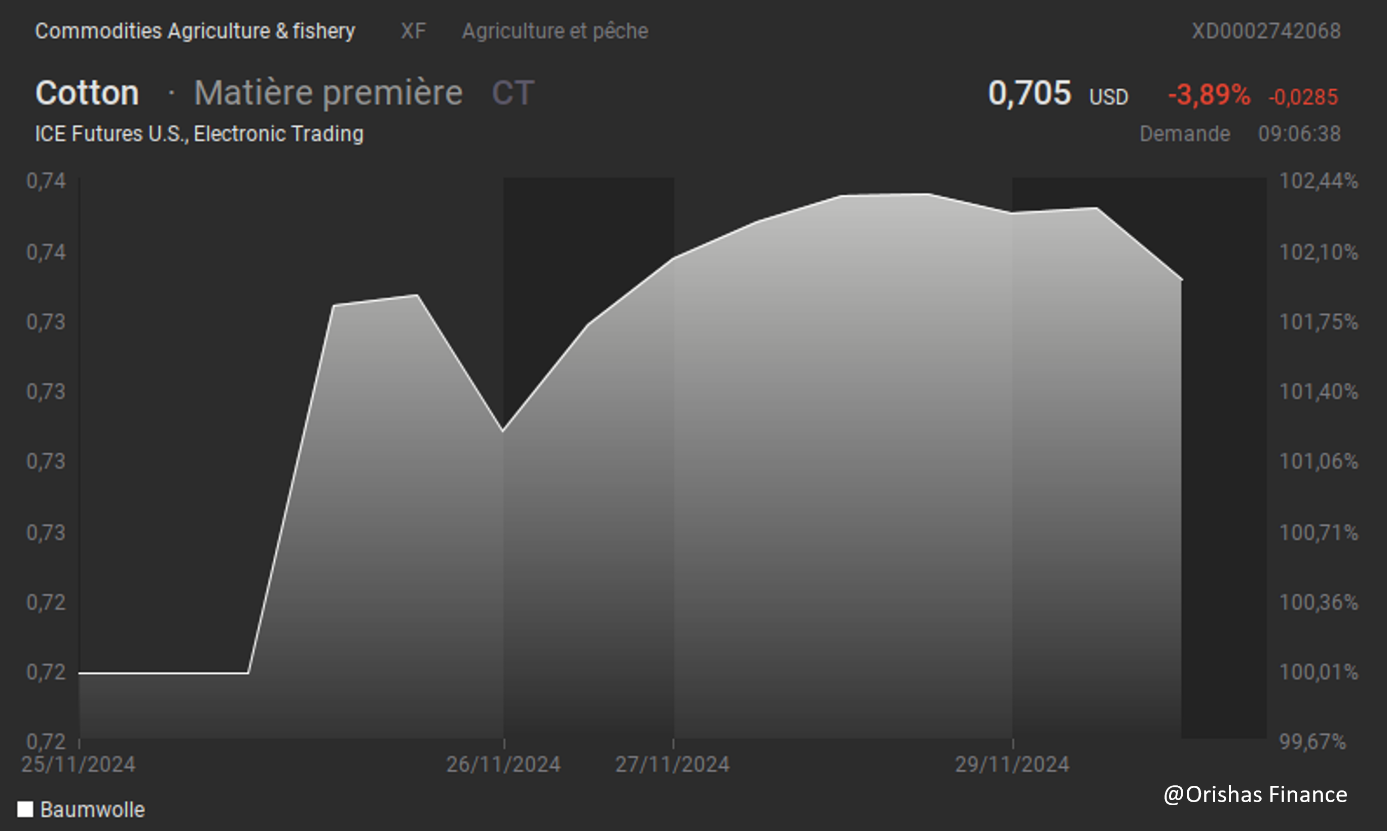Click the Matière première label
Viewport: 1387px width, 831px height.
point(328,93)
